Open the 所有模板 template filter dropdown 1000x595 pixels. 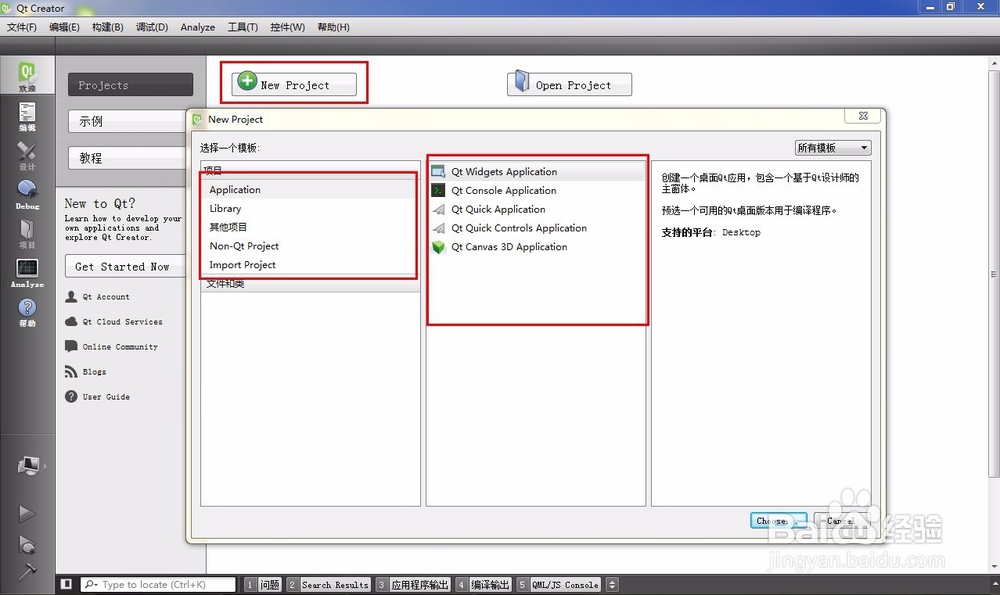833,148
